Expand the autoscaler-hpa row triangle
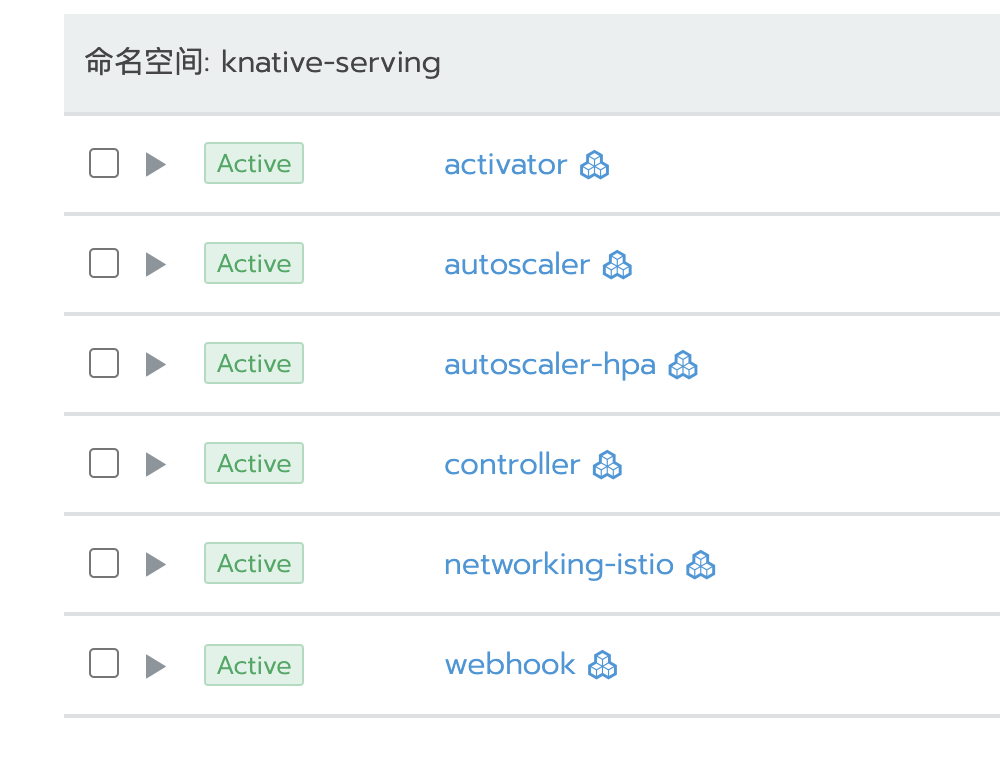The height and width of the screenshot is (768, 1000). click(156, 365)
